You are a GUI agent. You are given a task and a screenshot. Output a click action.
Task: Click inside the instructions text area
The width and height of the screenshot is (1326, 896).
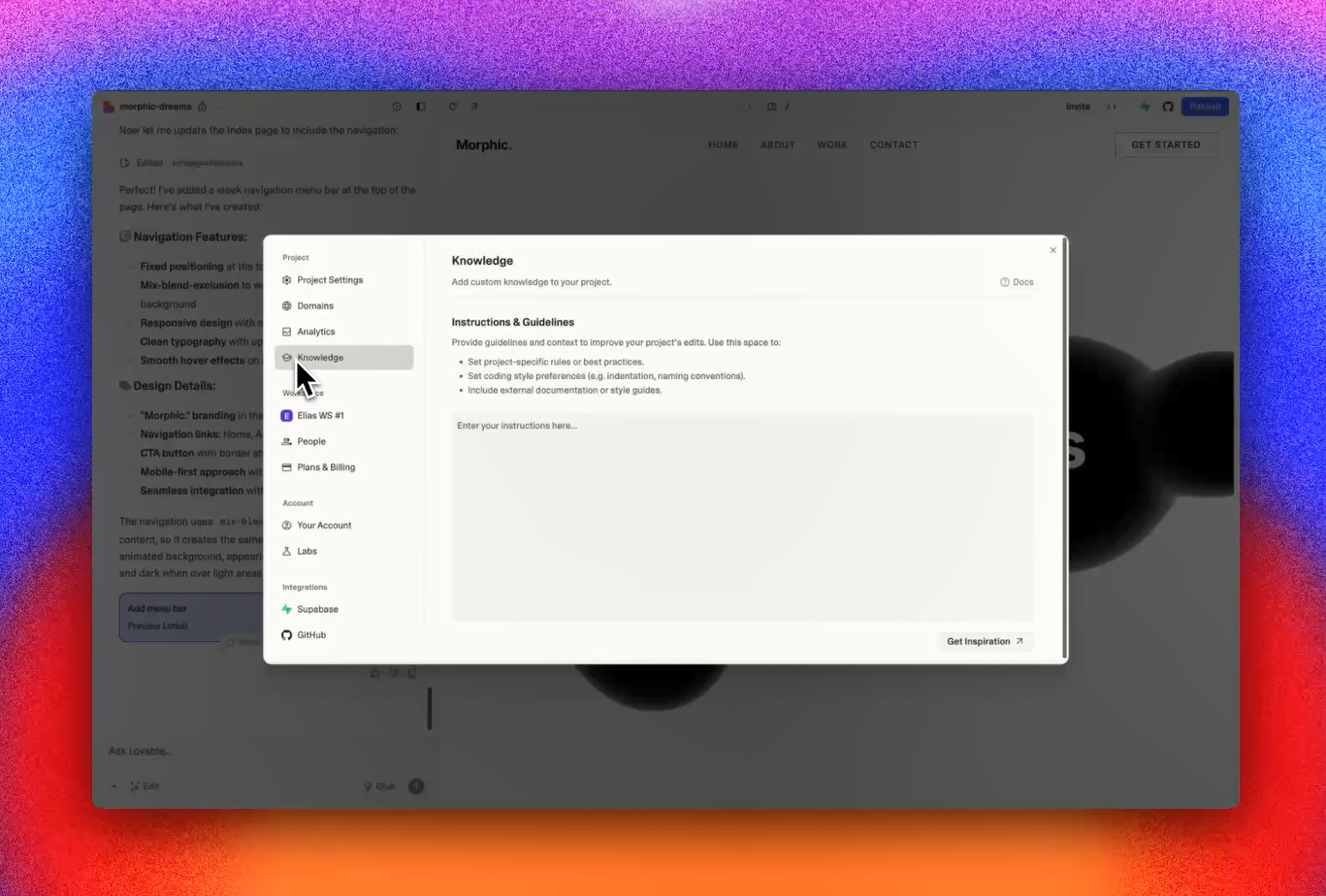point(742,518)
